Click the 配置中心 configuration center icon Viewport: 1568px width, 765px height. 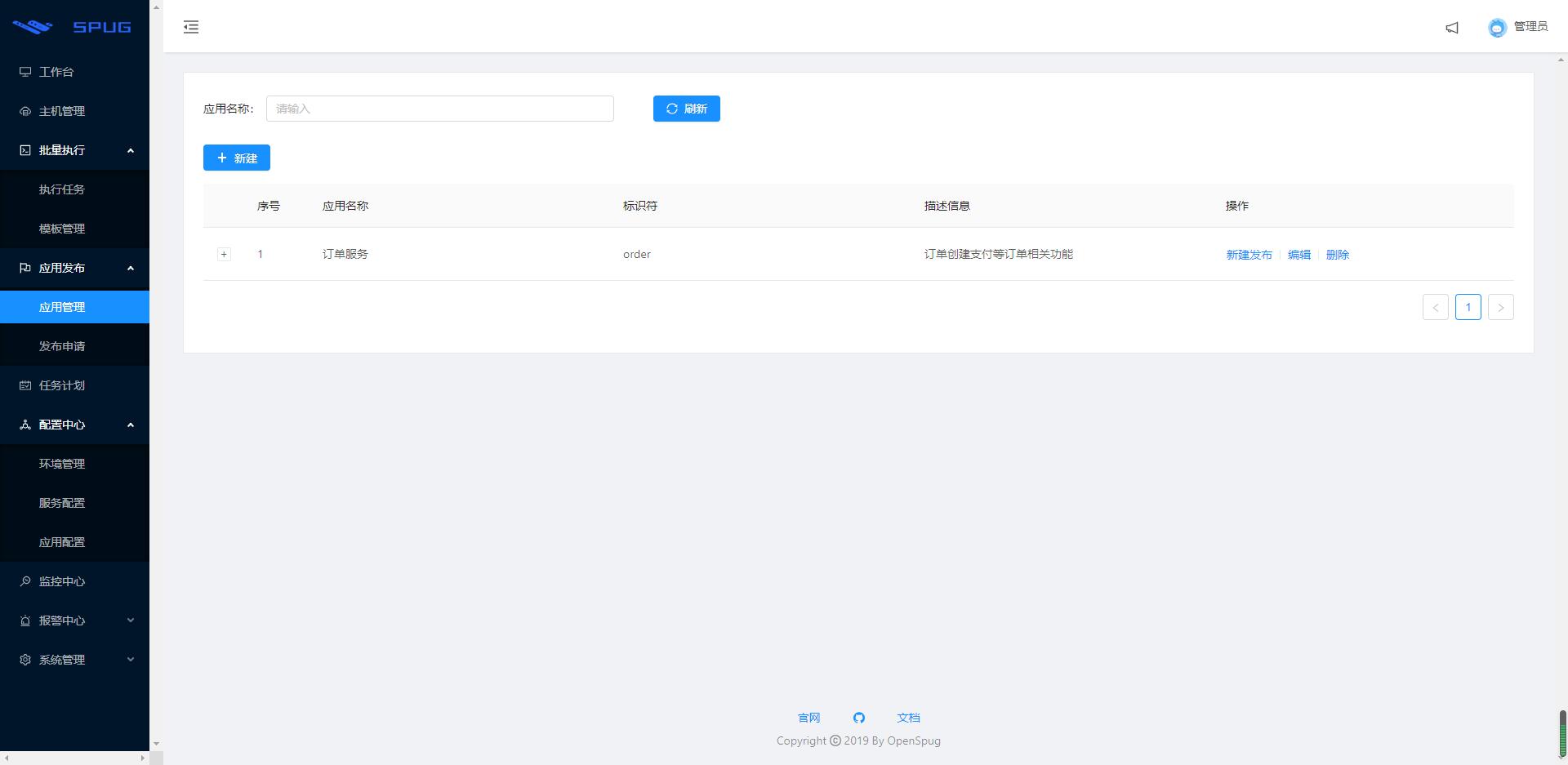tap(24, 425)
